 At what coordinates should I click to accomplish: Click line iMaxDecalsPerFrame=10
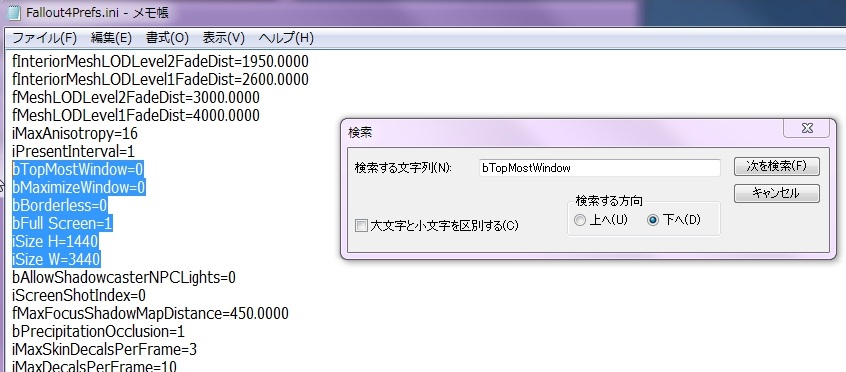click(x=94, y=366)
